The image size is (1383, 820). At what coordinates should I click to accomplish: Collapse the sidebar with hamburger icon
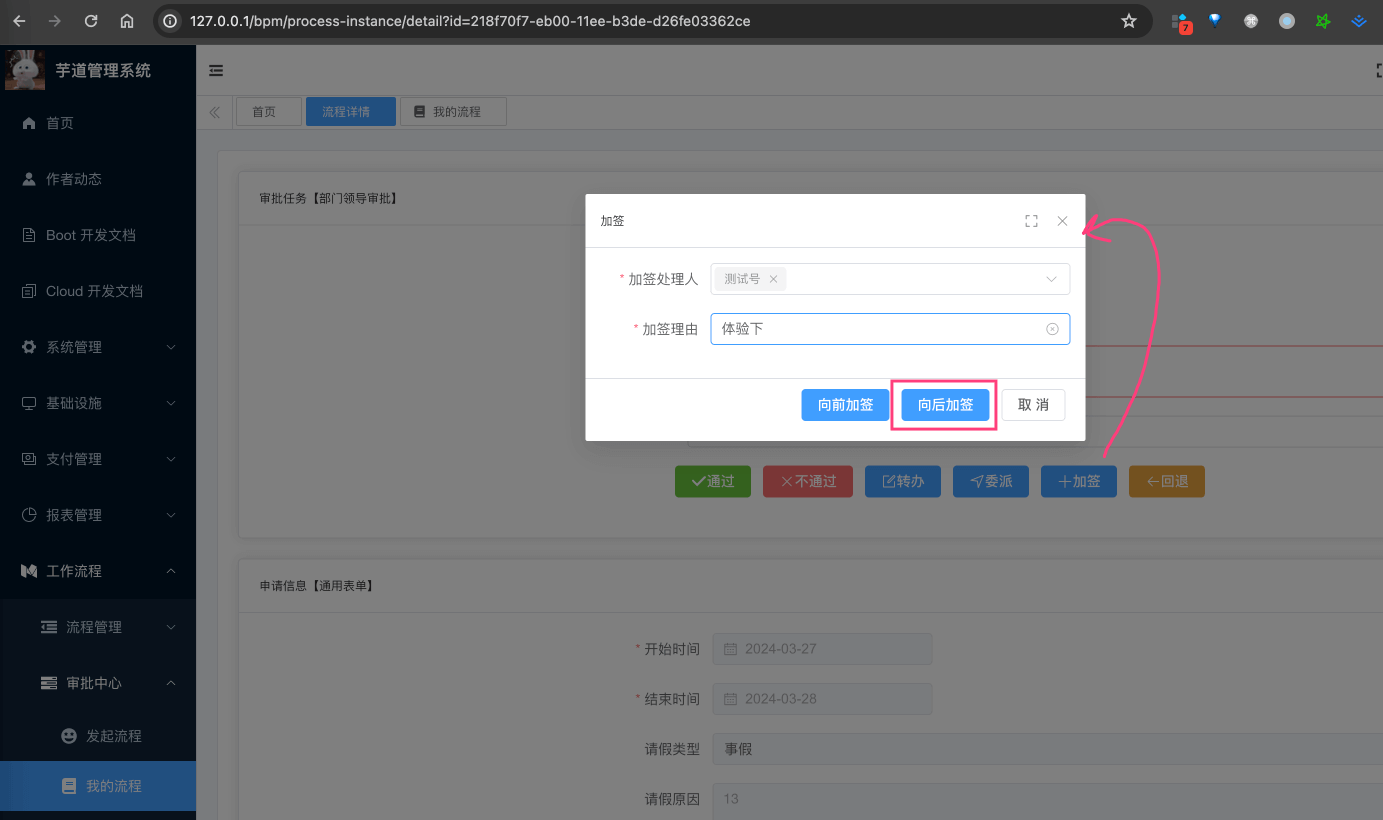(x=216, y=71)
